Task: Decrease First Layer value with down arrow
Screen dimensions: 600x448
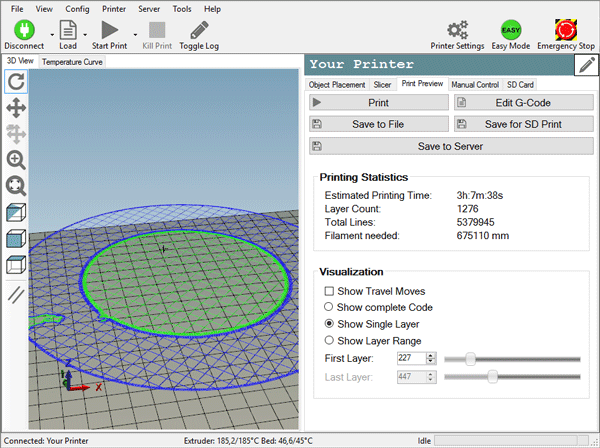Action: (431, 361)
